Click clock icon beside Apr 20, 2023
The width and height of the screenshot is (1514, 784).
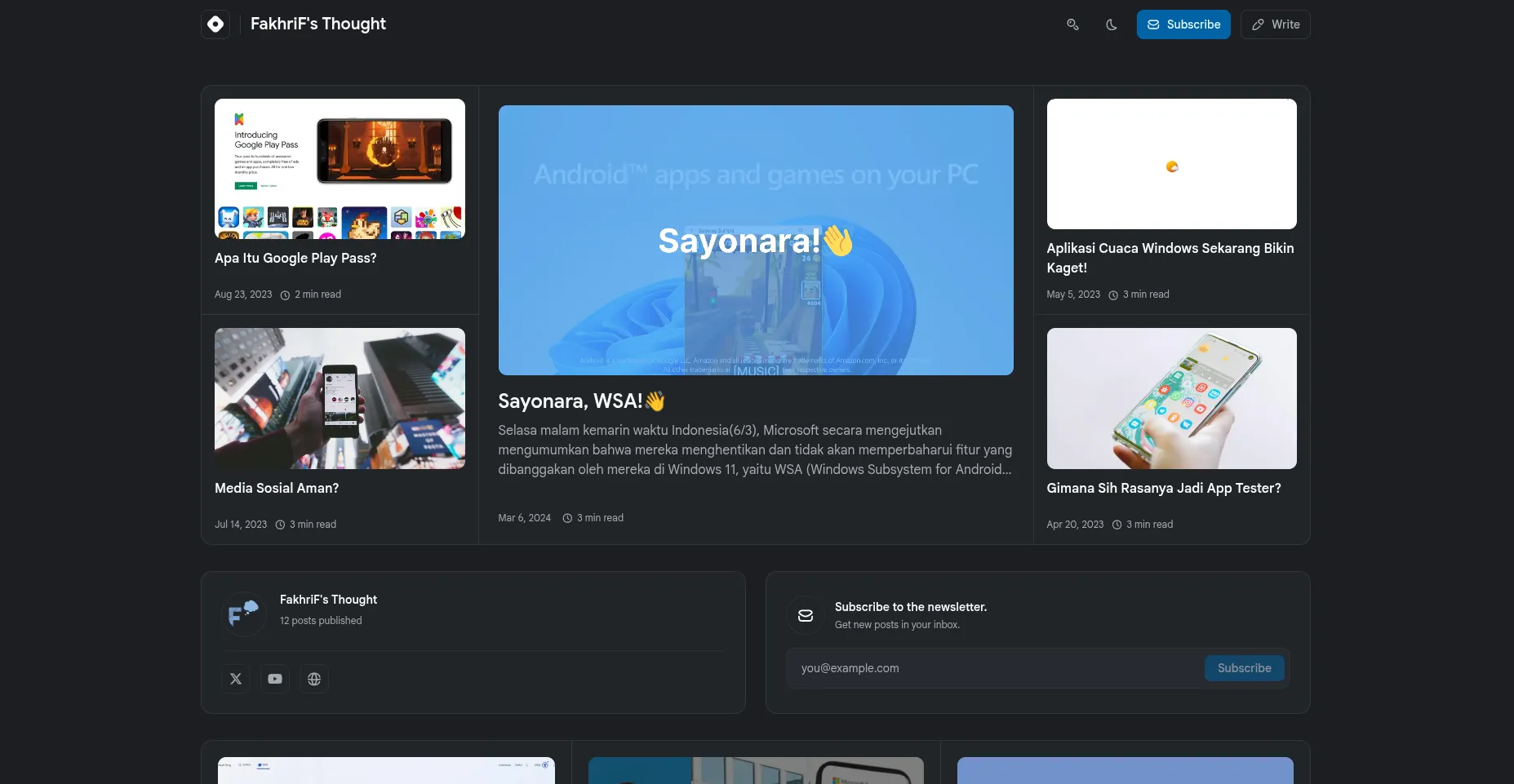pyautogui.click(x=1117, y=525)
